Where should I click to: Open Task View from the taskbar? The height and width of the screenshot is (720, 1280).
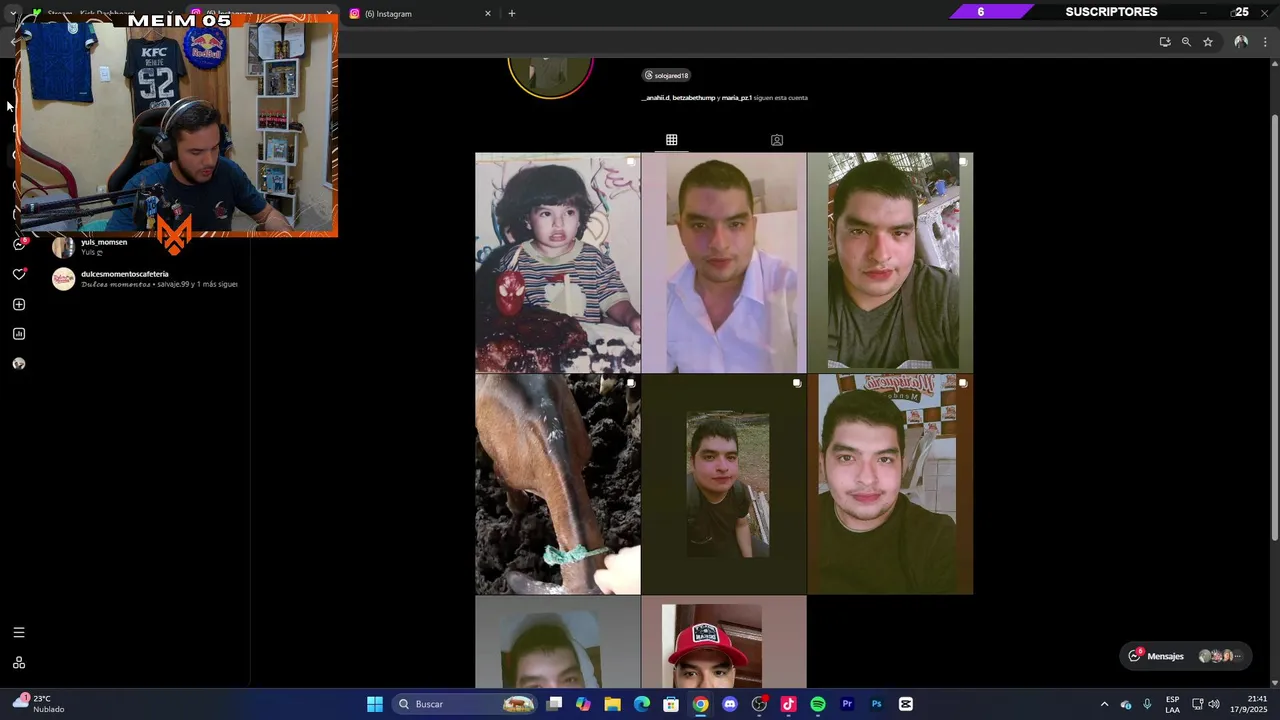[x=555, y=704]
